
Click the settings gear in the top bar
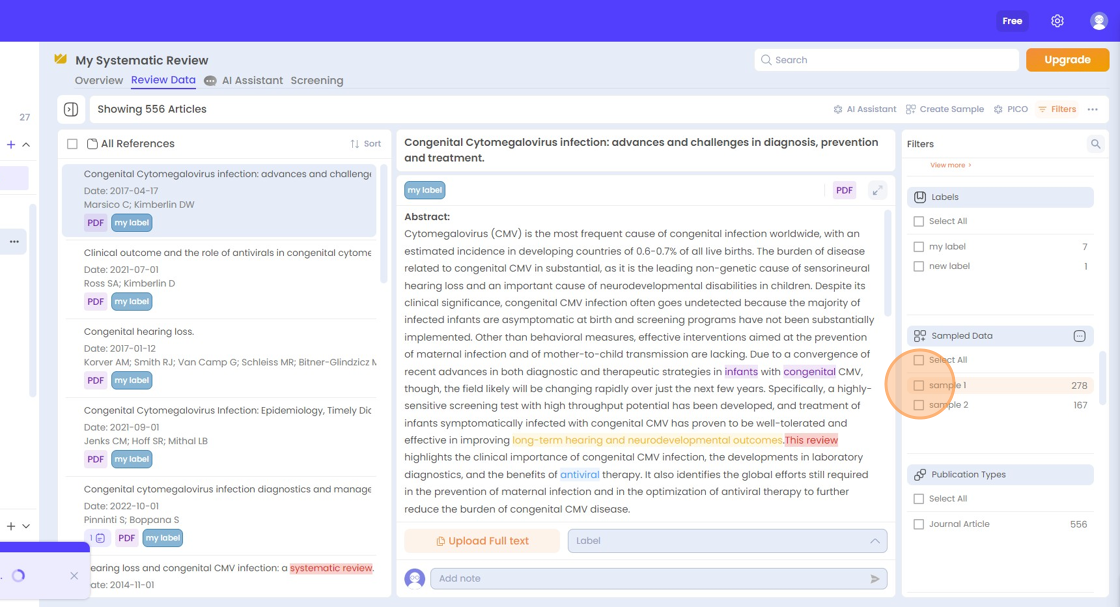click(1057, 20)
